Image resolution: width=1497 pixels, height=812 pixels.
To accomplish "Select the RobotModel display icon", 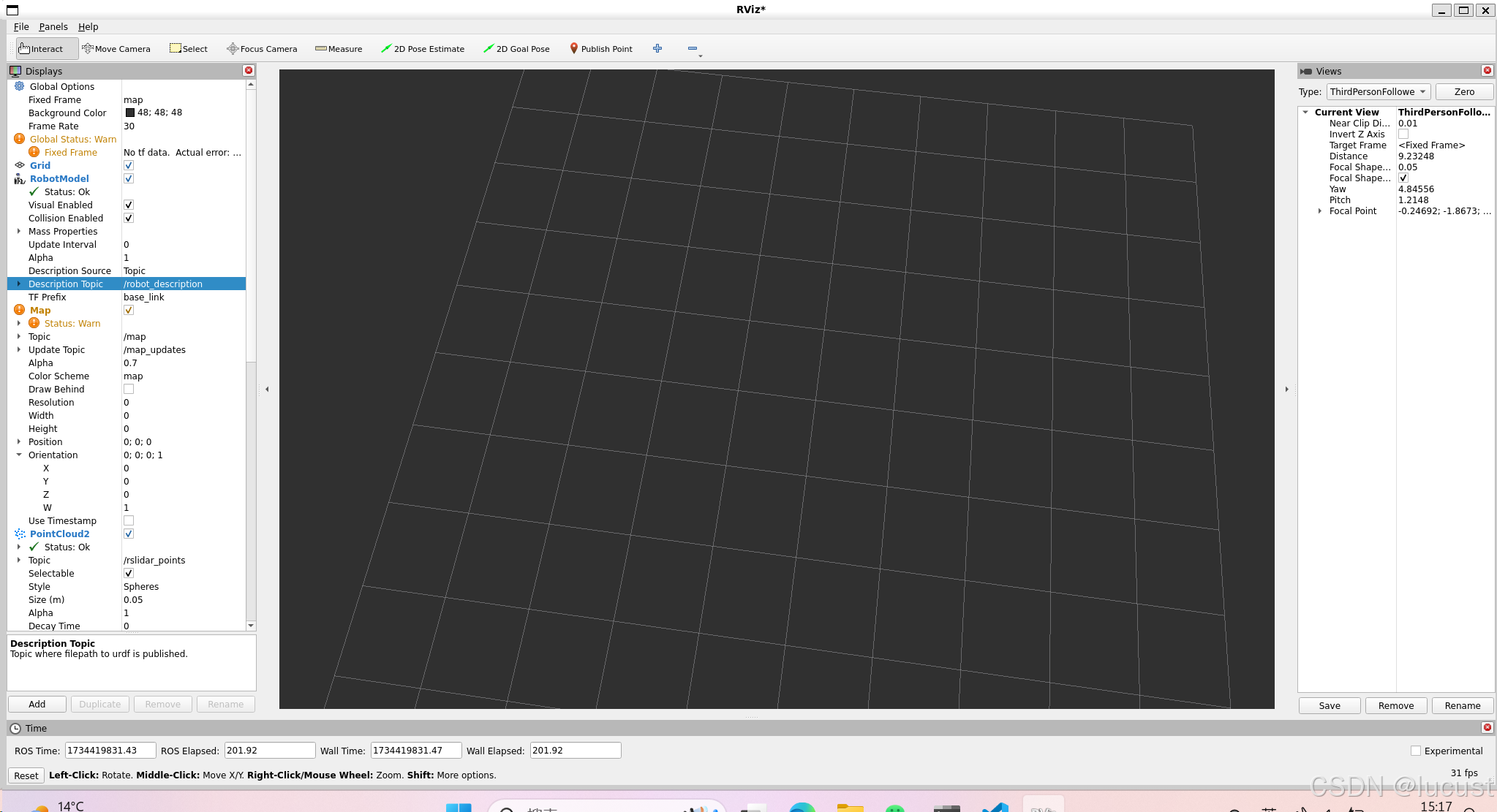I will point(20,178).
